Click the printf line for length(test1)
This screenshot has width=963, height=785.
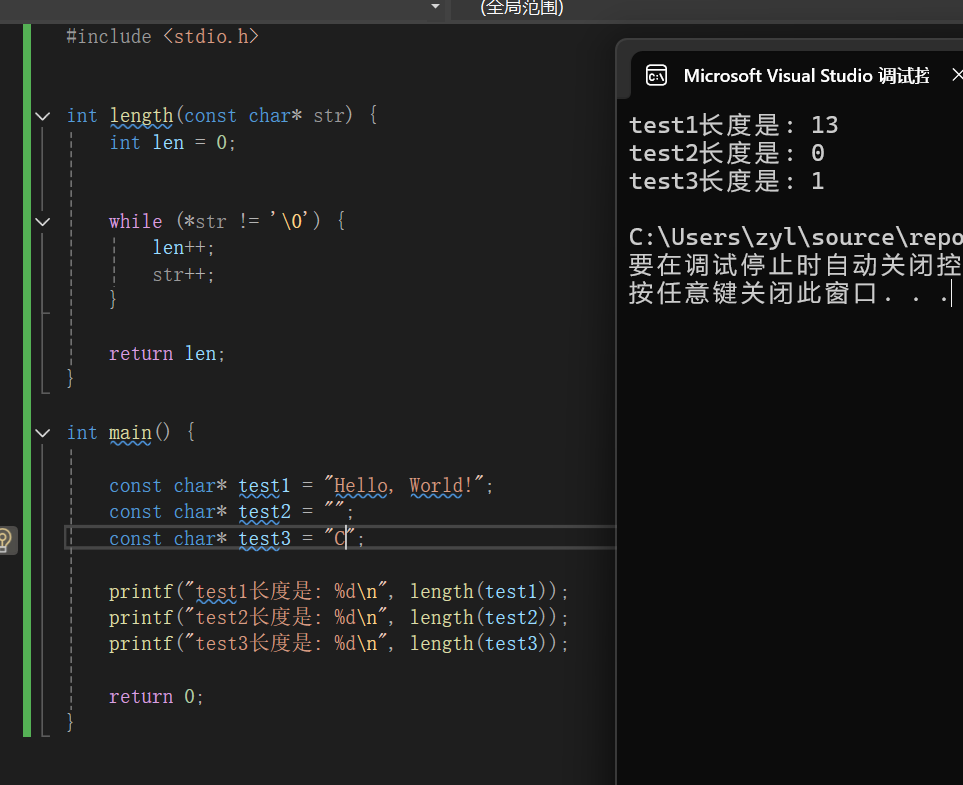click(338, 592)
